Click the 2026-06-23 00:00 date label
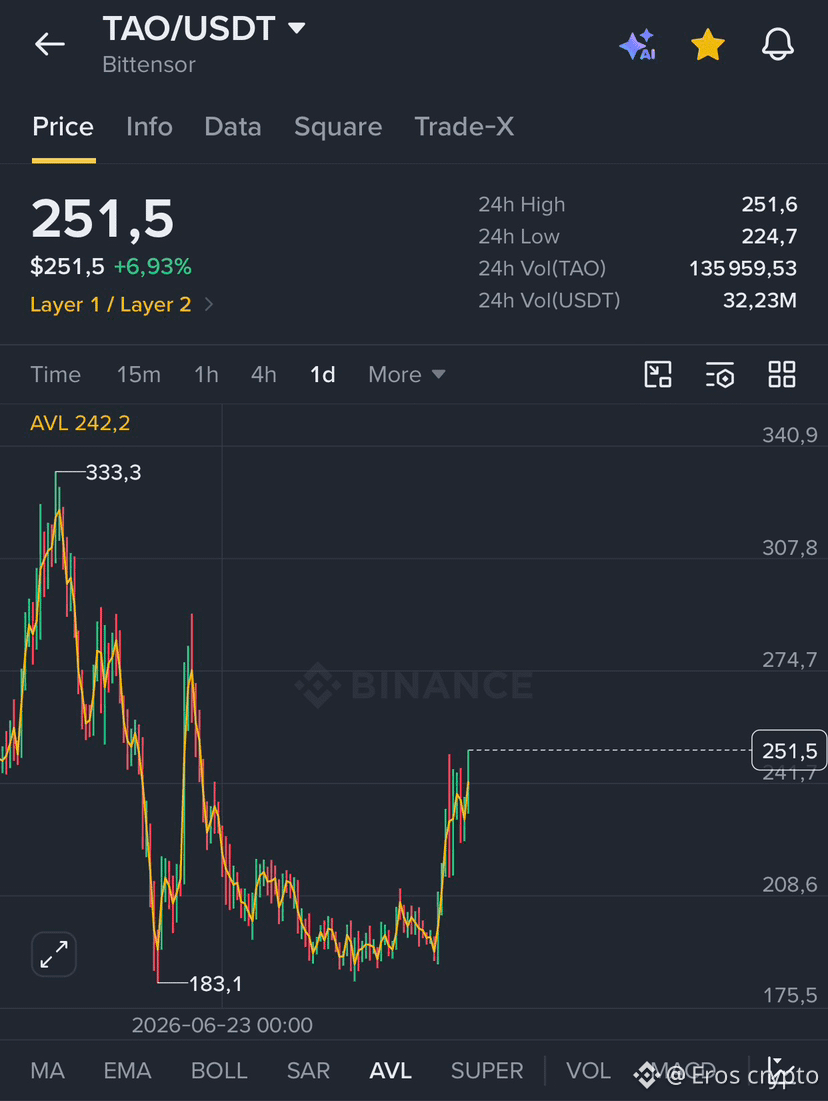 tap(222, 1025)
